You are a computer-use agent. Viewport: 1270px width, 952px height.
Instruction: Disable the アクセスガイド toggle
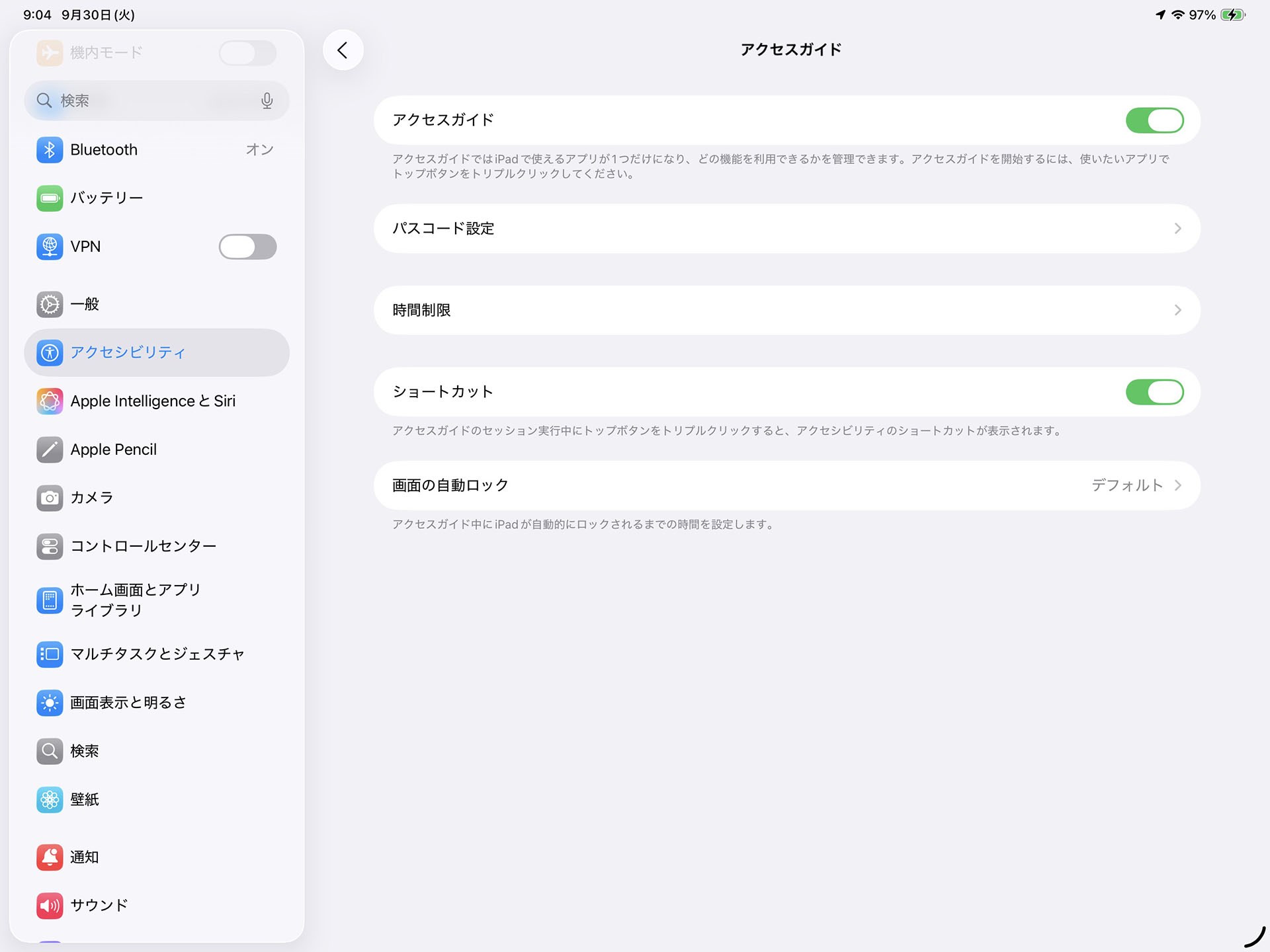click(x=1154, y=120)
